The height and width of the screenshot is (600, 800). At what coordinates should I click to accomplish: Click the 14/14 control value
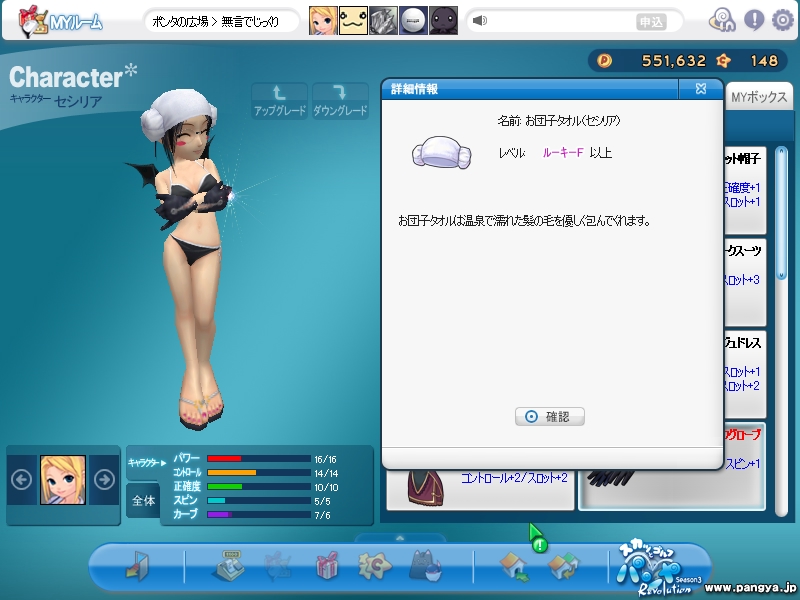point(326,473)
